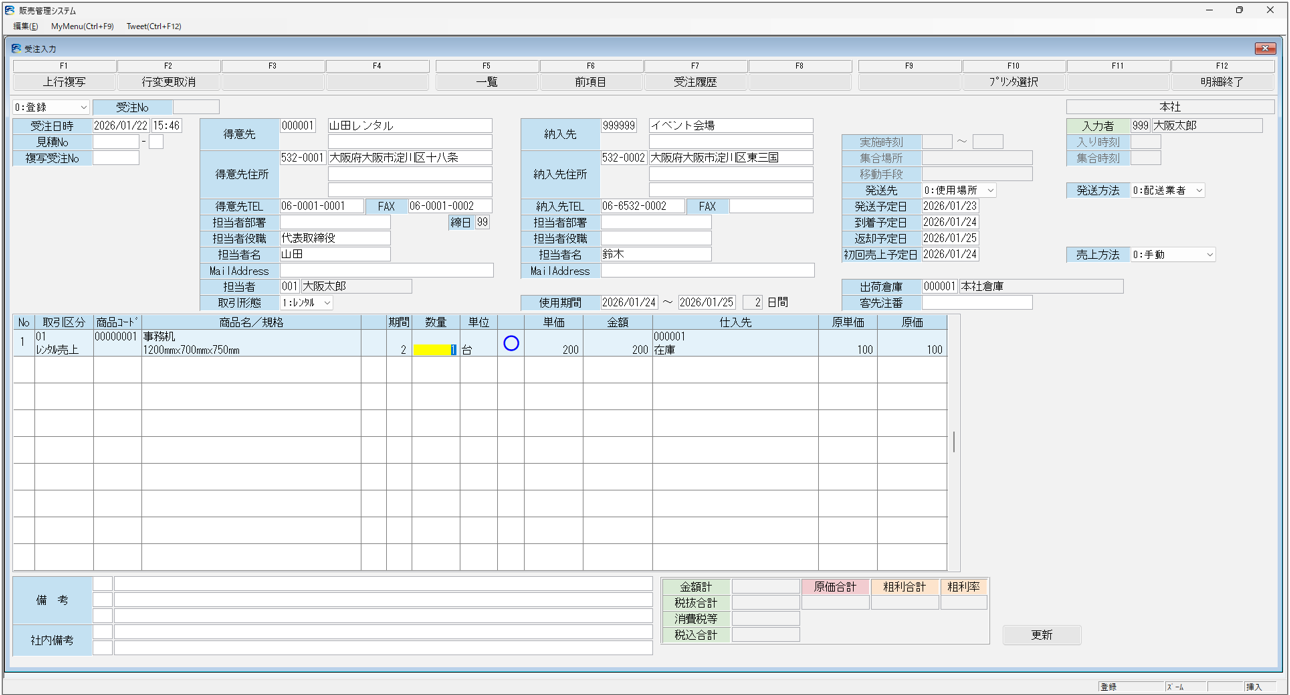The height and width of the screenshot is (695, 1290).
Task: Click the 更新 update button
Action: pos(1041,635)
